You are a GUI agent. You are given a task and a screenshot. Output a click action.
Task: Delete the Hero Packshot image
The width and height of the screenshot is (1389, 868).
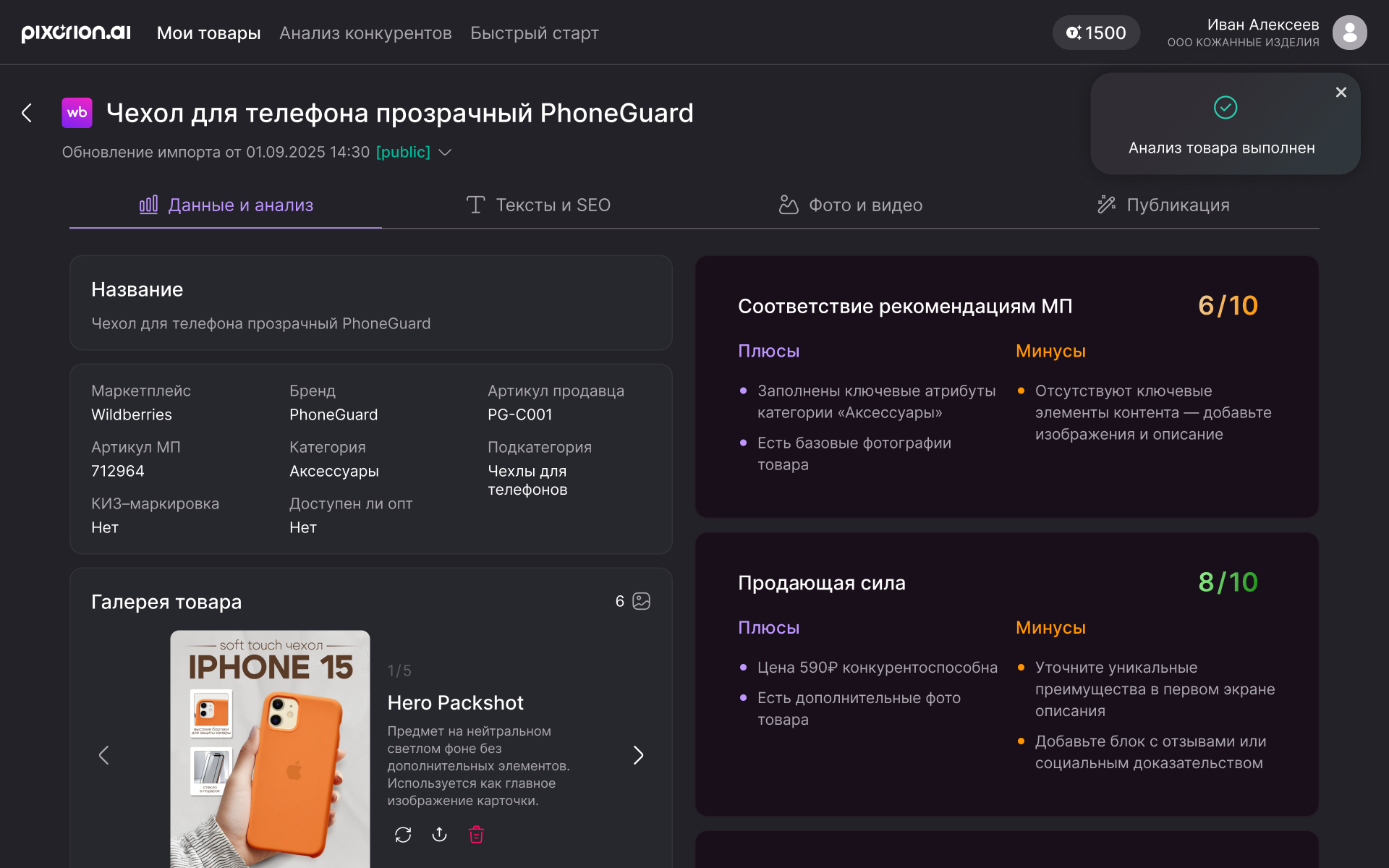(x=476, y=835)
